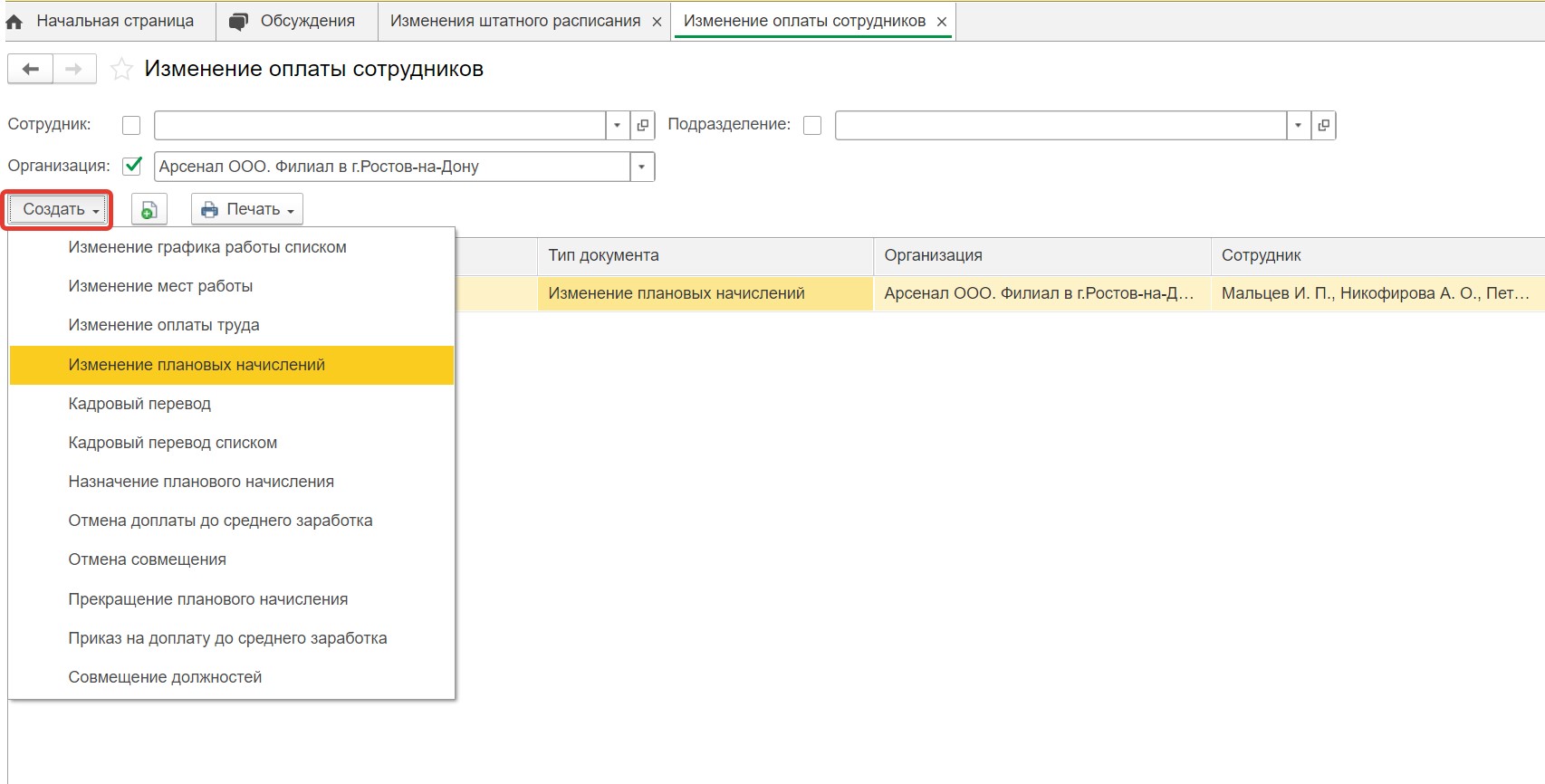This screenshot has height=784, width=1545.
Task: Sort by Тип документа column header
Action: pos(705,256)
